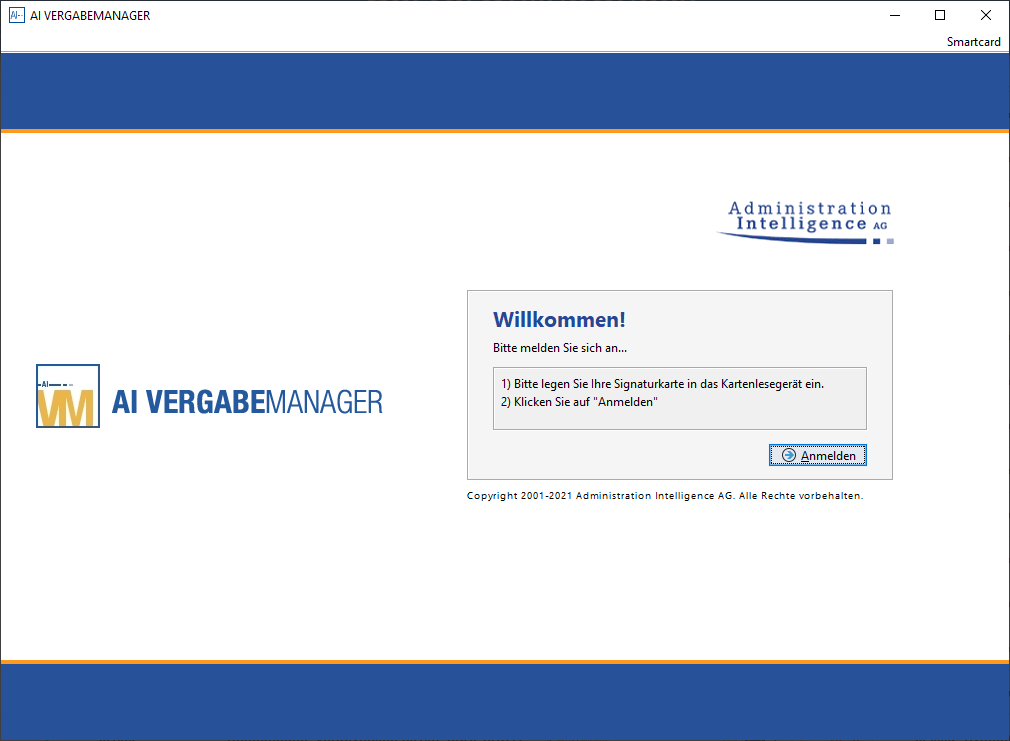
Task: Click the window title AI VERGABEMANAGER
Action: 90,15
